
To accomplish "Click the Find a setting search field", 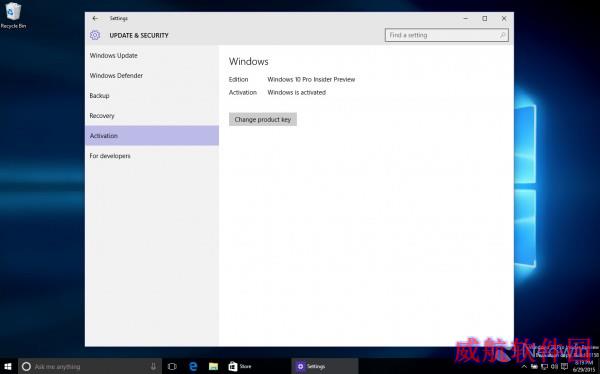I will [x=447, y=35].
